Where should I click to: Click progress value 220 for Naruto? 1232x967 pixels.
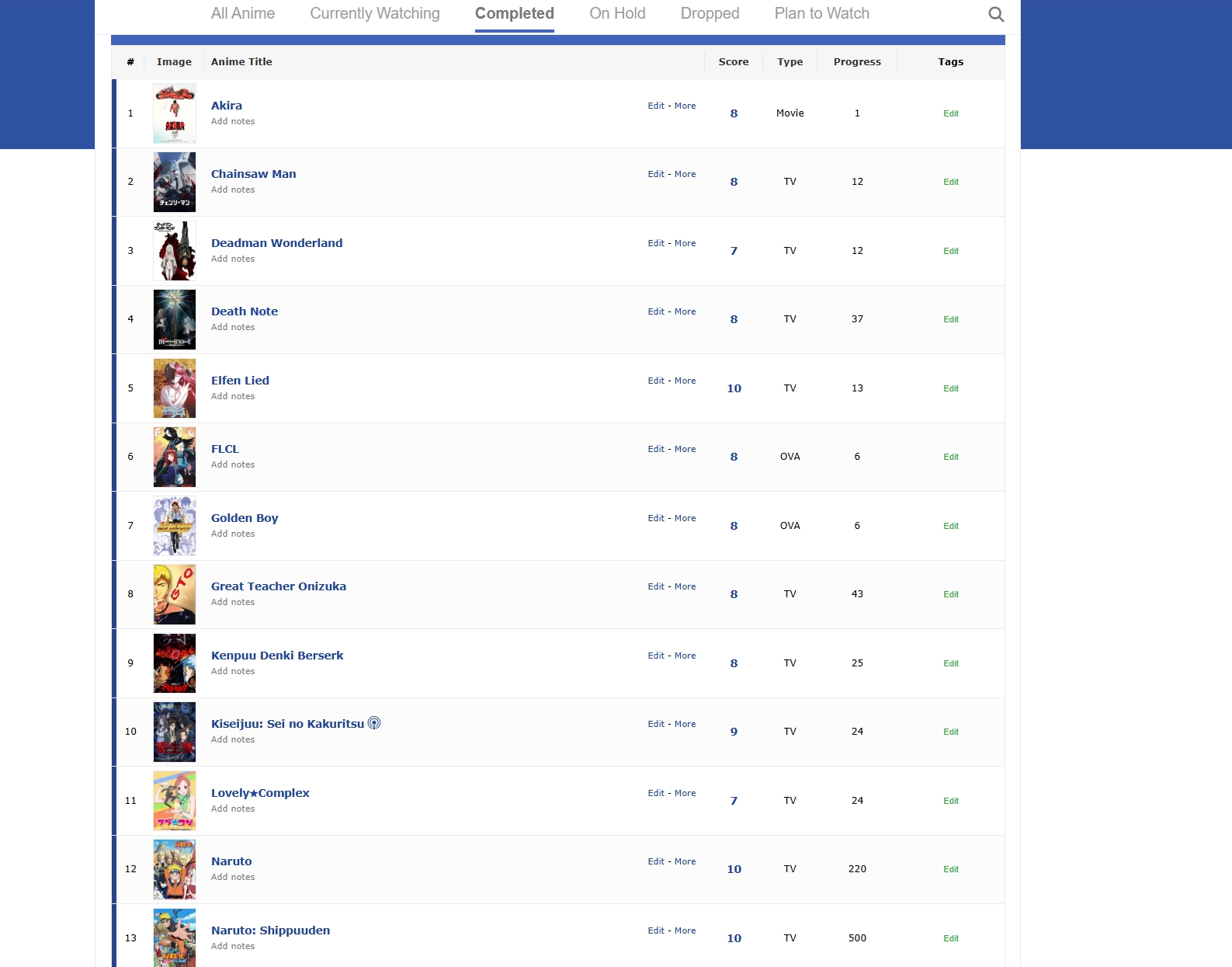857,869
